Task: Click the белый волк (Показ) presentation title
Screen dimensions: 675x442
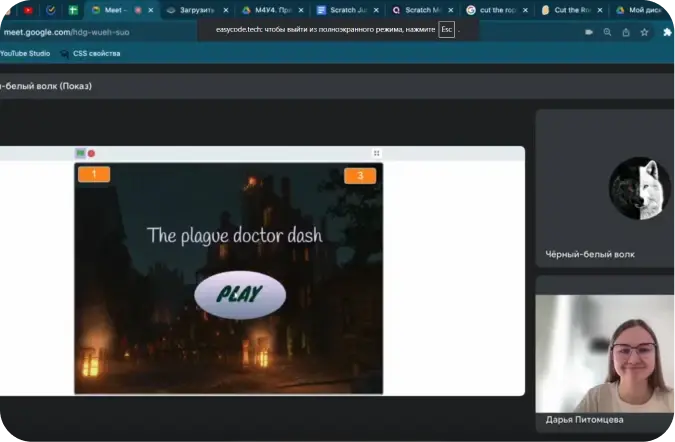Action: click(46, 86)
